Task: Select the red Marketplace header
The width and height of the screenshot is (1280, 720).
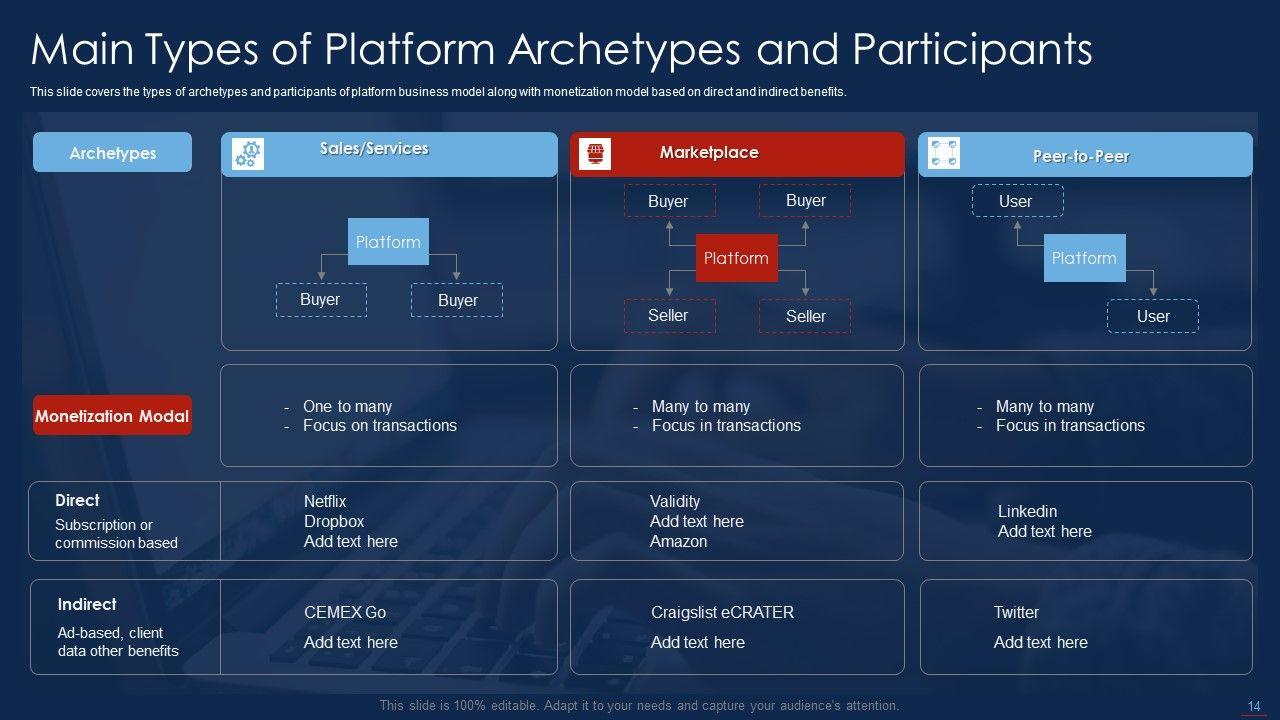Action: point(737,154)
